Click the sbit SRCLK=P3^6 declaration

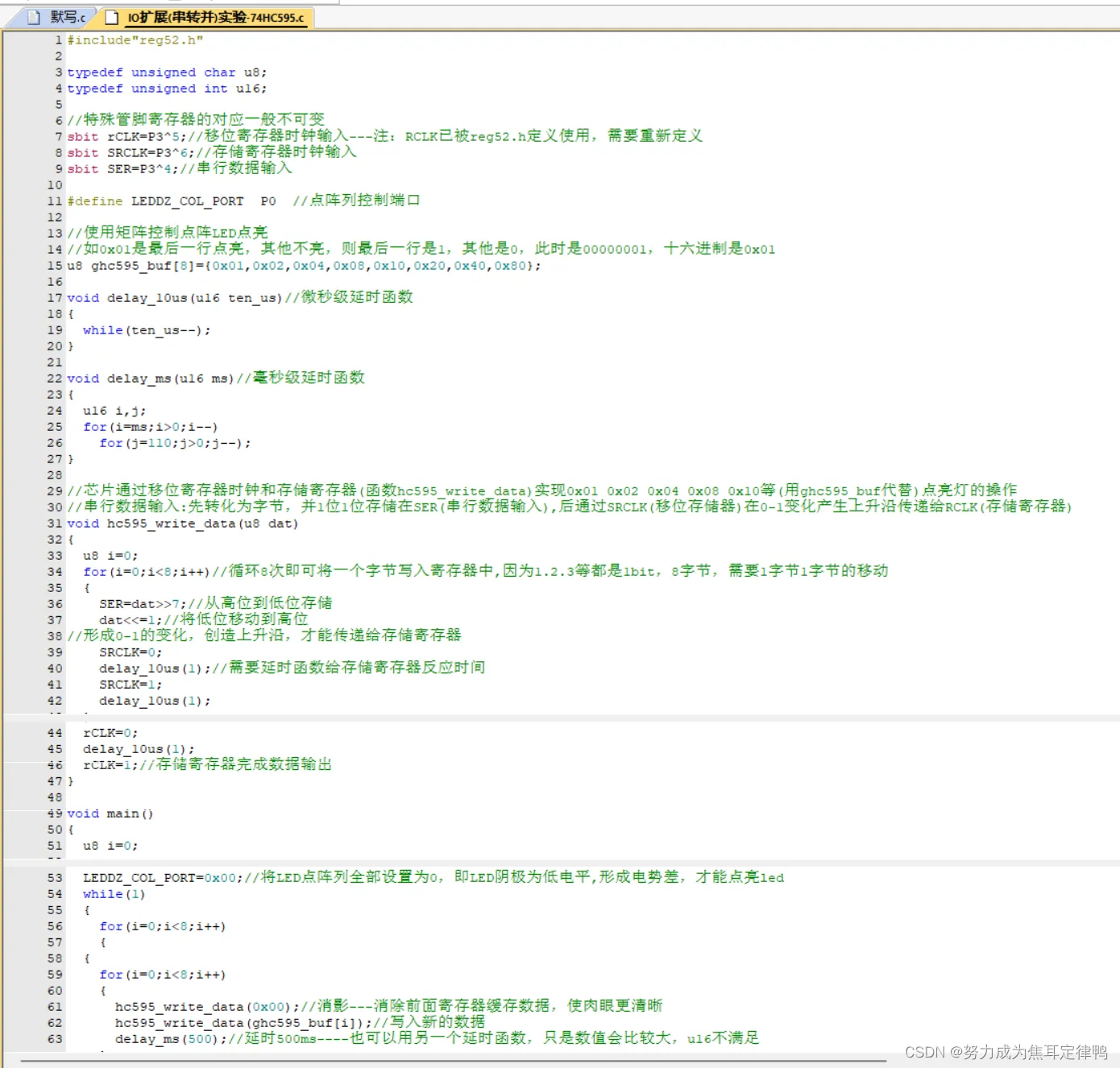[131, 153]
